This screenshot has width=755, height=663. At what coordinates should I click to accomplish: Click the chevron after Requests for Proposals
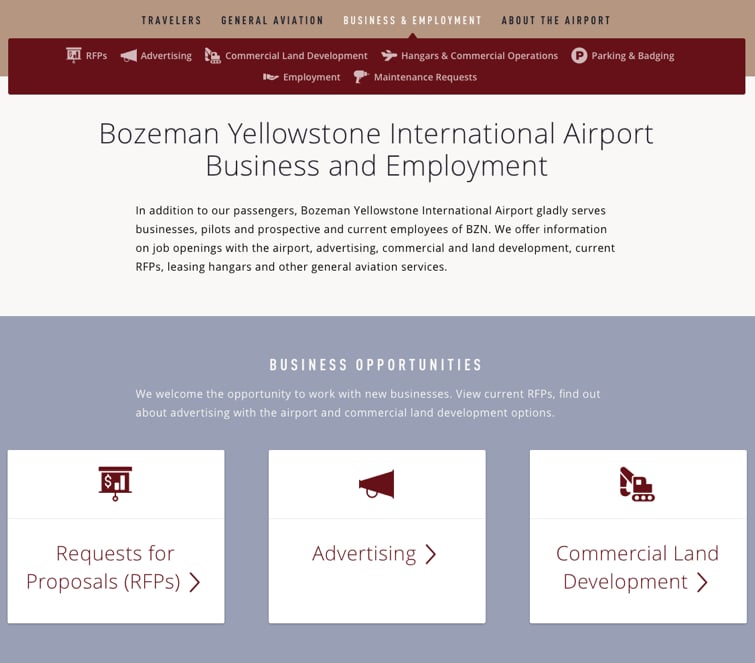coord(195,582)
